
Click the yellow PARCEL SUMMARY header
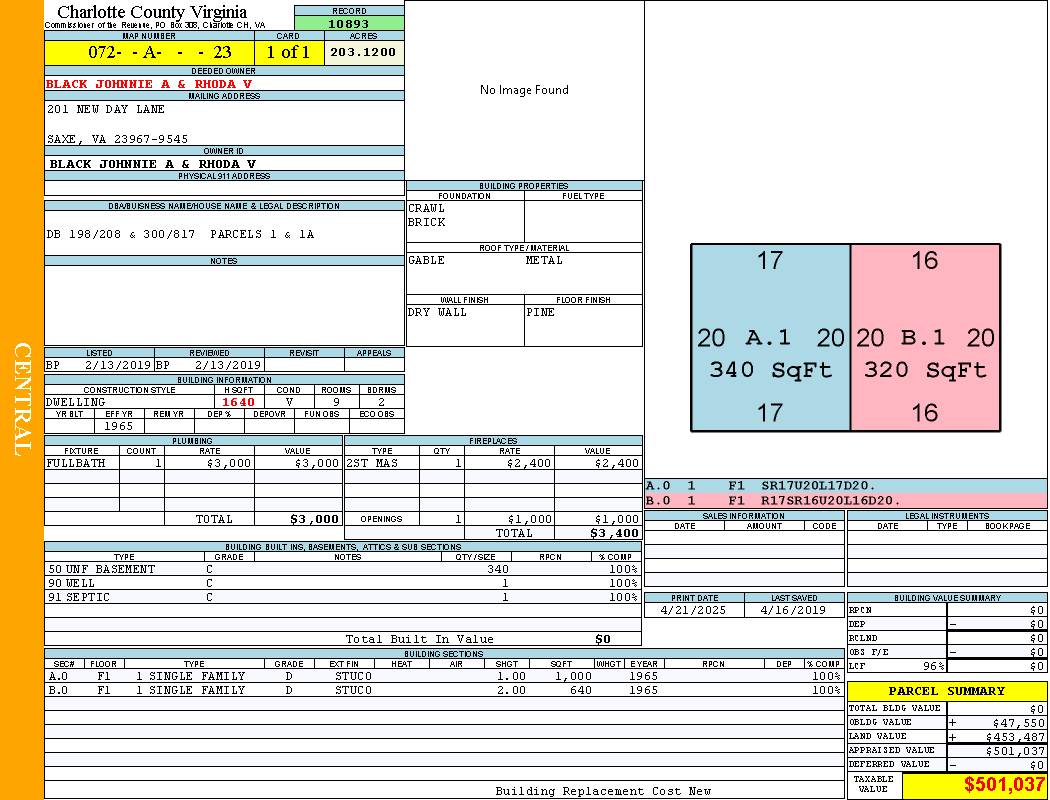click(x=947, y=691)
